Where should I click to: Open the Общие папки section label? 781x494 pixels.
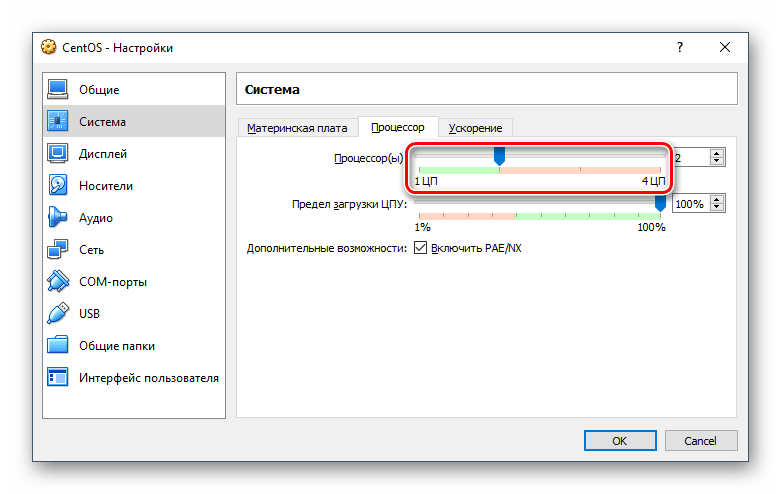click(117, 346)
